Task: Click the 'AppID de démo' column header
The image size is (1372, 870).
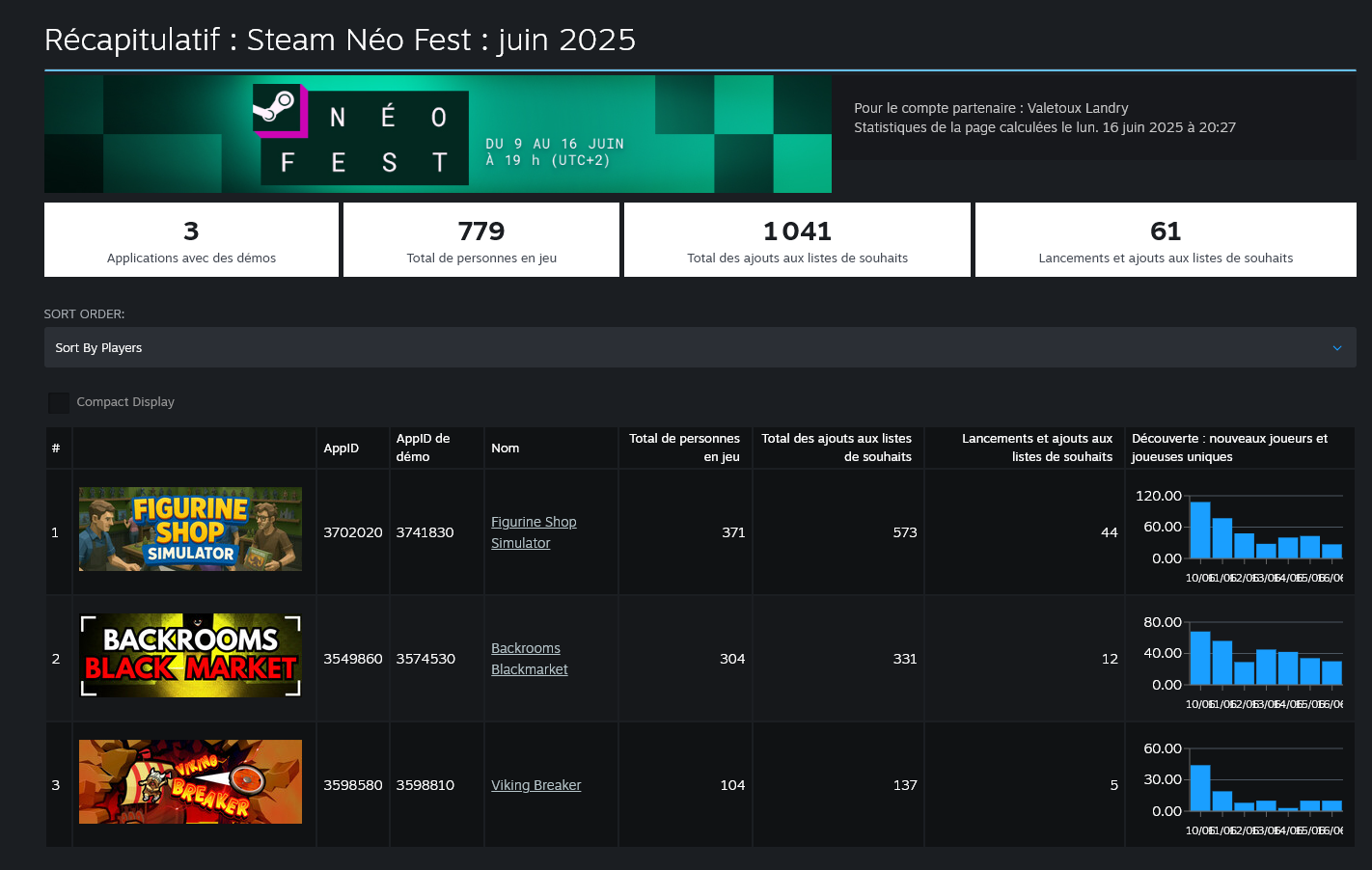Action: click(423, 448)
